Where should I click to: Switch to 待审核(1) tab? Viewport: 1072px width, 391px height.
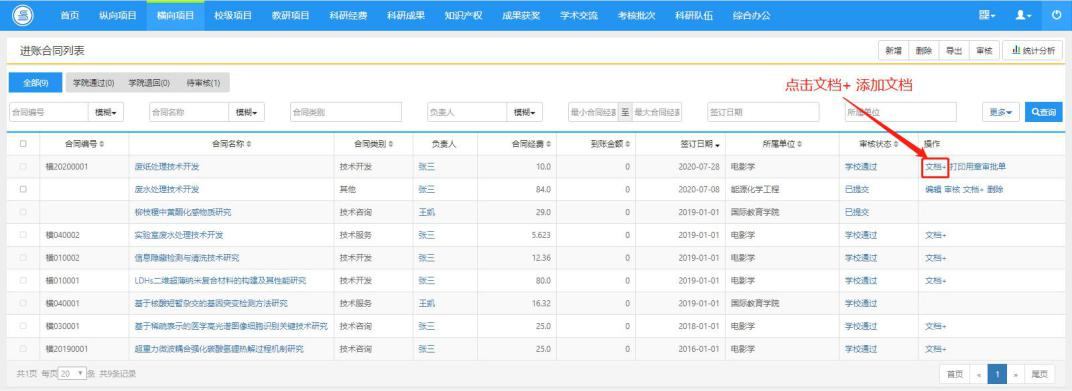203,83
